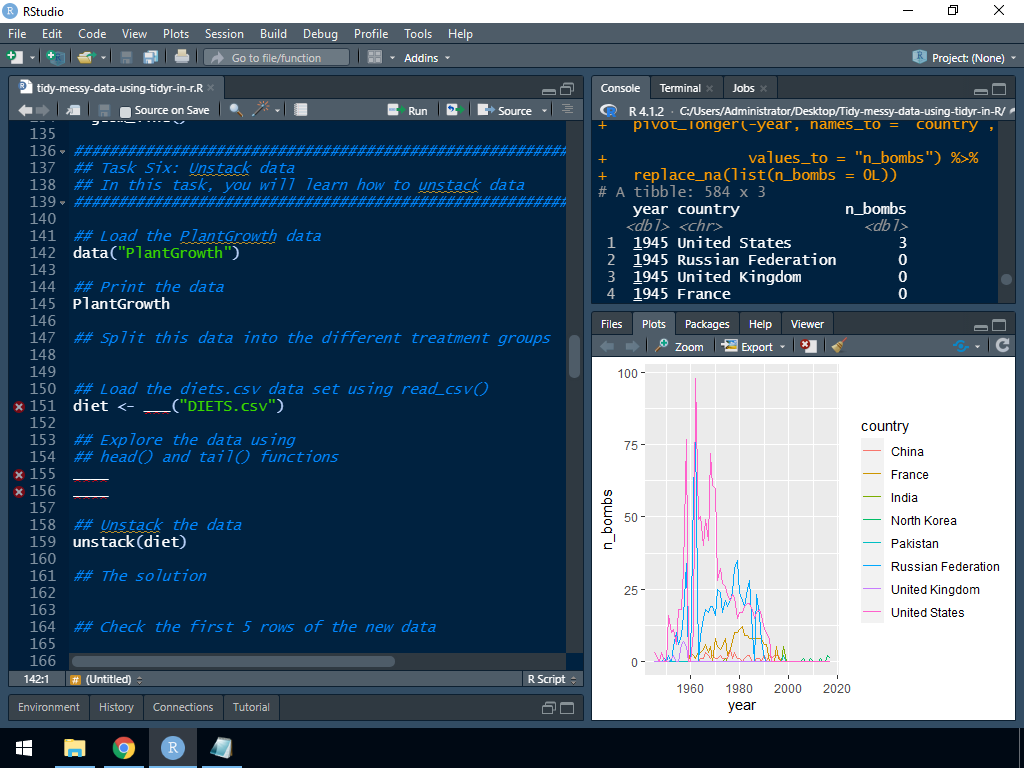Viewport: 1024px width, 768px height.
Task: Open the new file icon in the main toolbar
Action: point(17,58)
